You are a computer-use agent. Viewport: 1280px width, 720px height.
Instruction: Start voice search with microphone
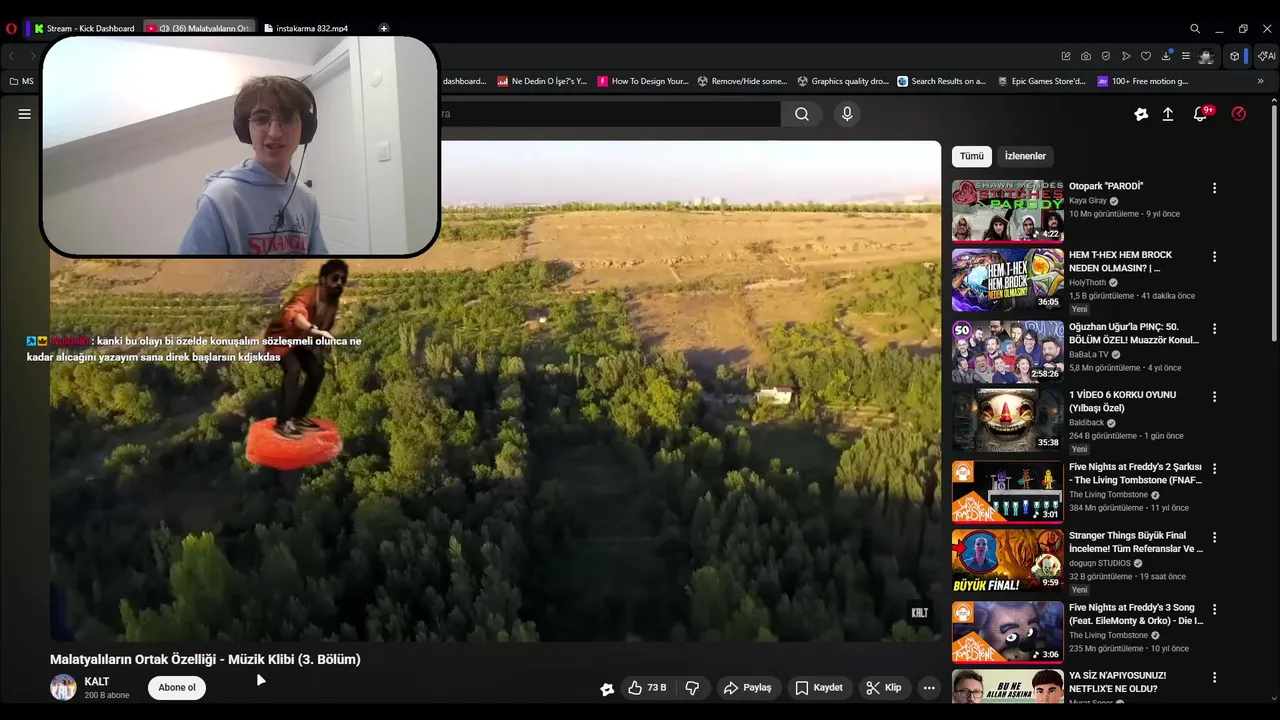[x=847, y=114]
